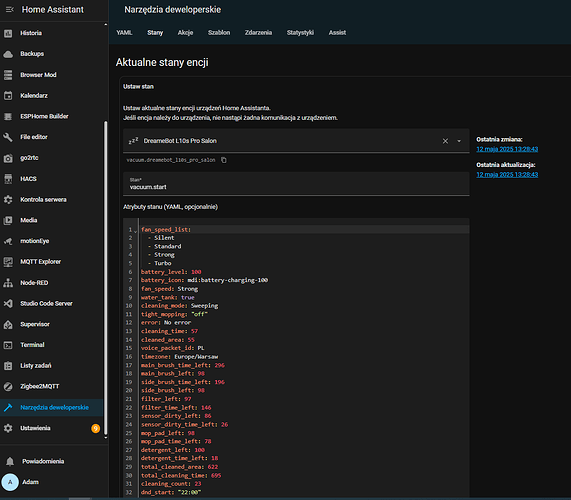
Task: Click the File editor wrench icon
Action: point(8,137)
